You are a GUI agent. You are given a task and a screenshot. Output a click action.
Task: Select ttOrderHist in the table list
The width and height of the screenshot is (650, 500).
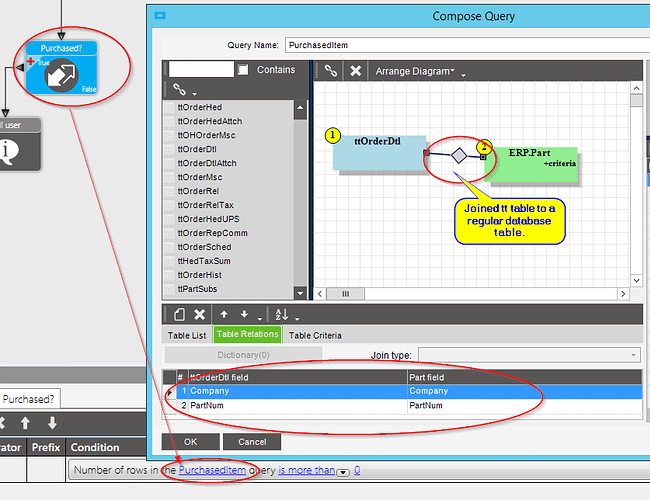pos(199,275)
